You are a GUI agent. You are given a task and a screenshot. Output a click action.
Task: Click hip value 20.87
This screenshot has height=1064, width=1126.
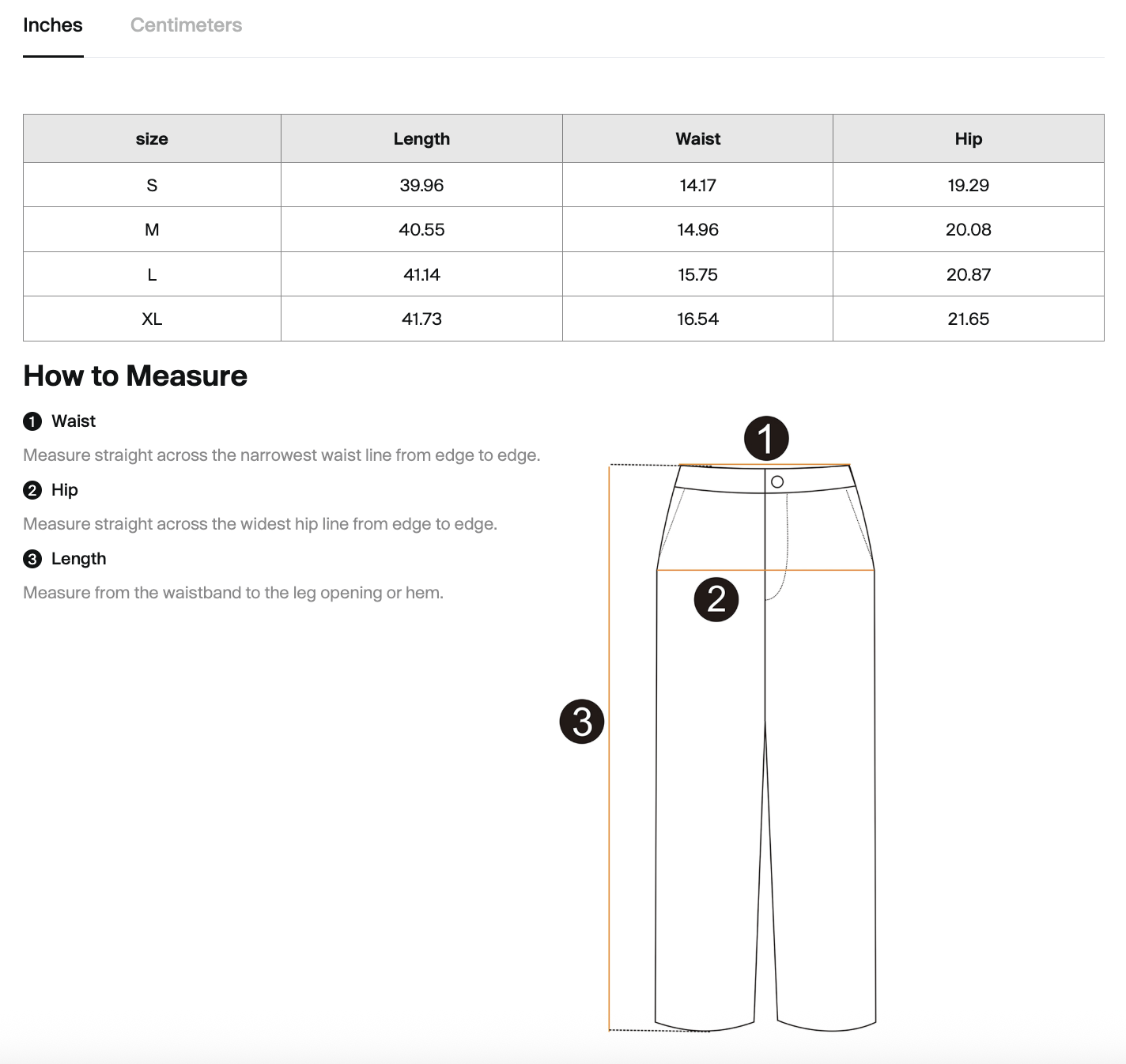(968, 274)
